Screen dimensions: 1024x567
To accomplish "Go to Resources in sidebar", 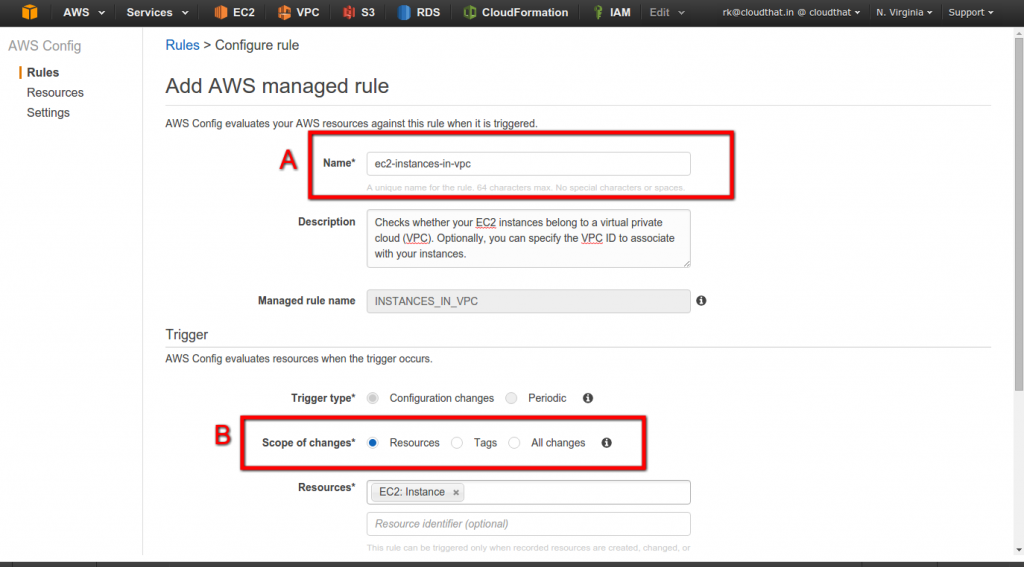I will click(55, 93).
